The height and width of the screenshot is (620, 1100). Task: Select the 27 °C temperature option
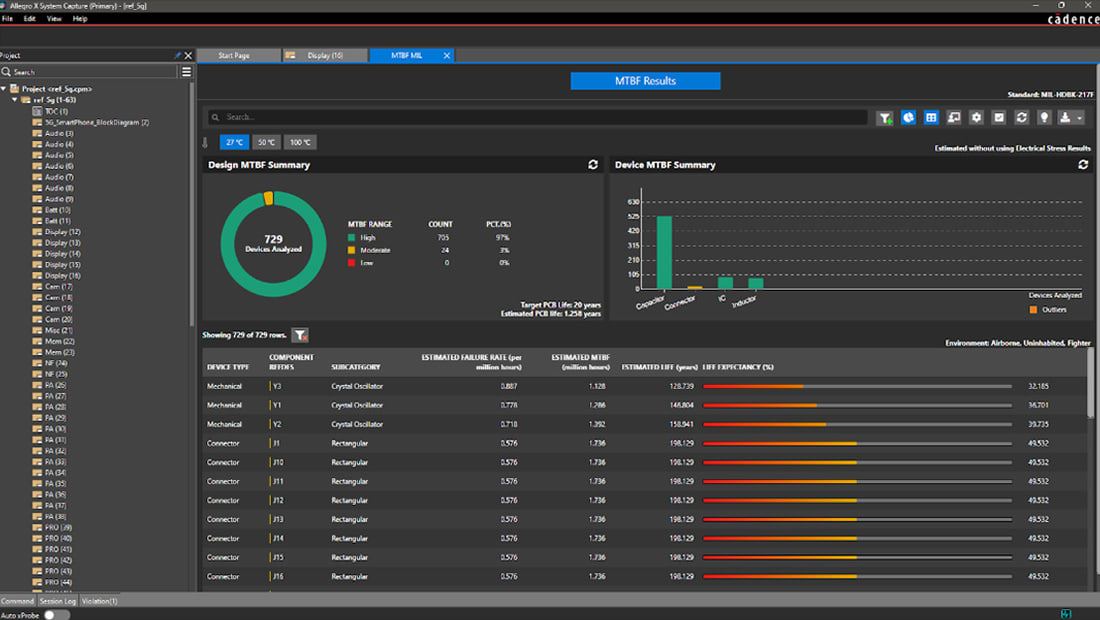click(x=234, y=142)
